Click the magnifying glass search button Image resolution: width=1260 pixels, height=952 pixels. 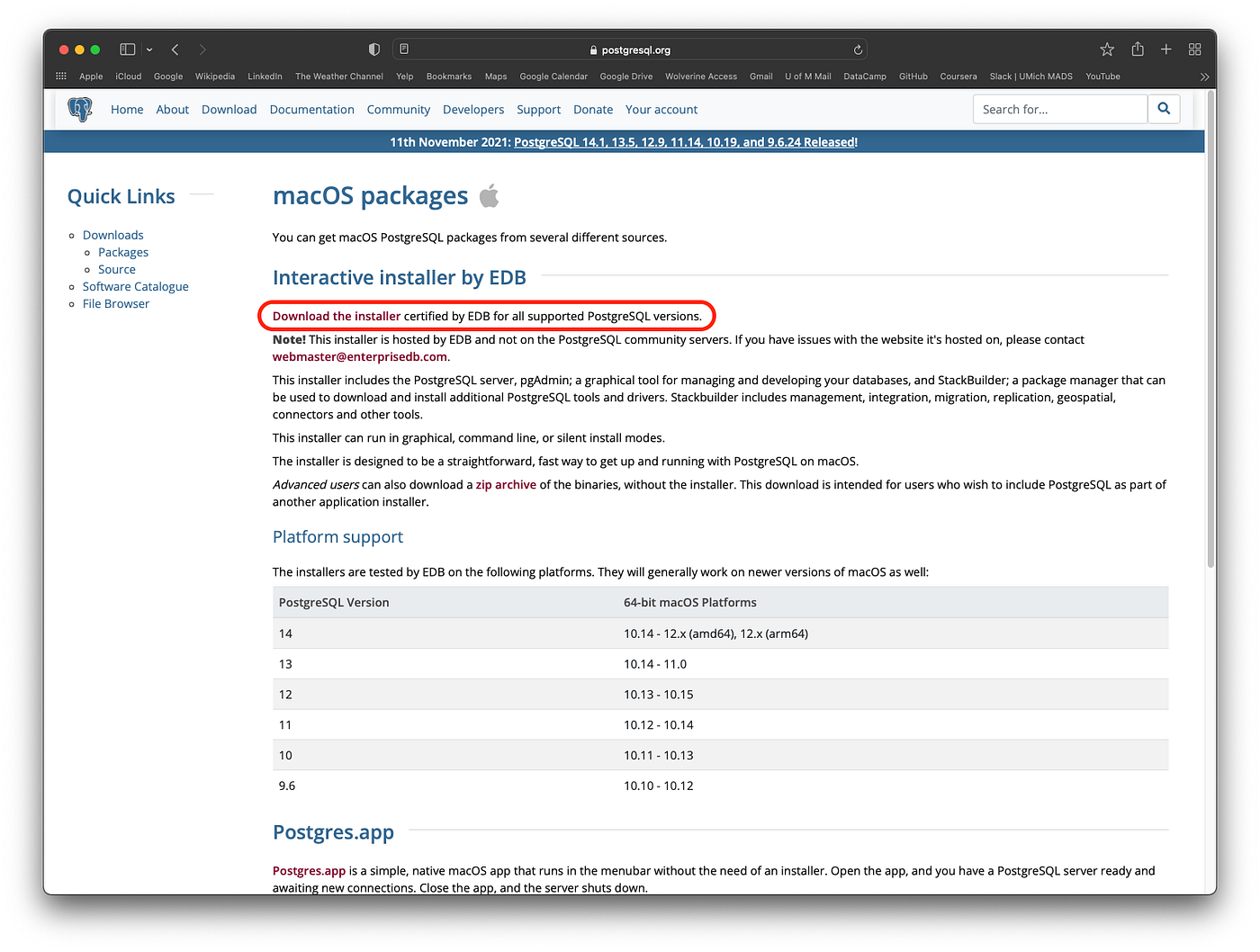click(x=1164, y=109)
